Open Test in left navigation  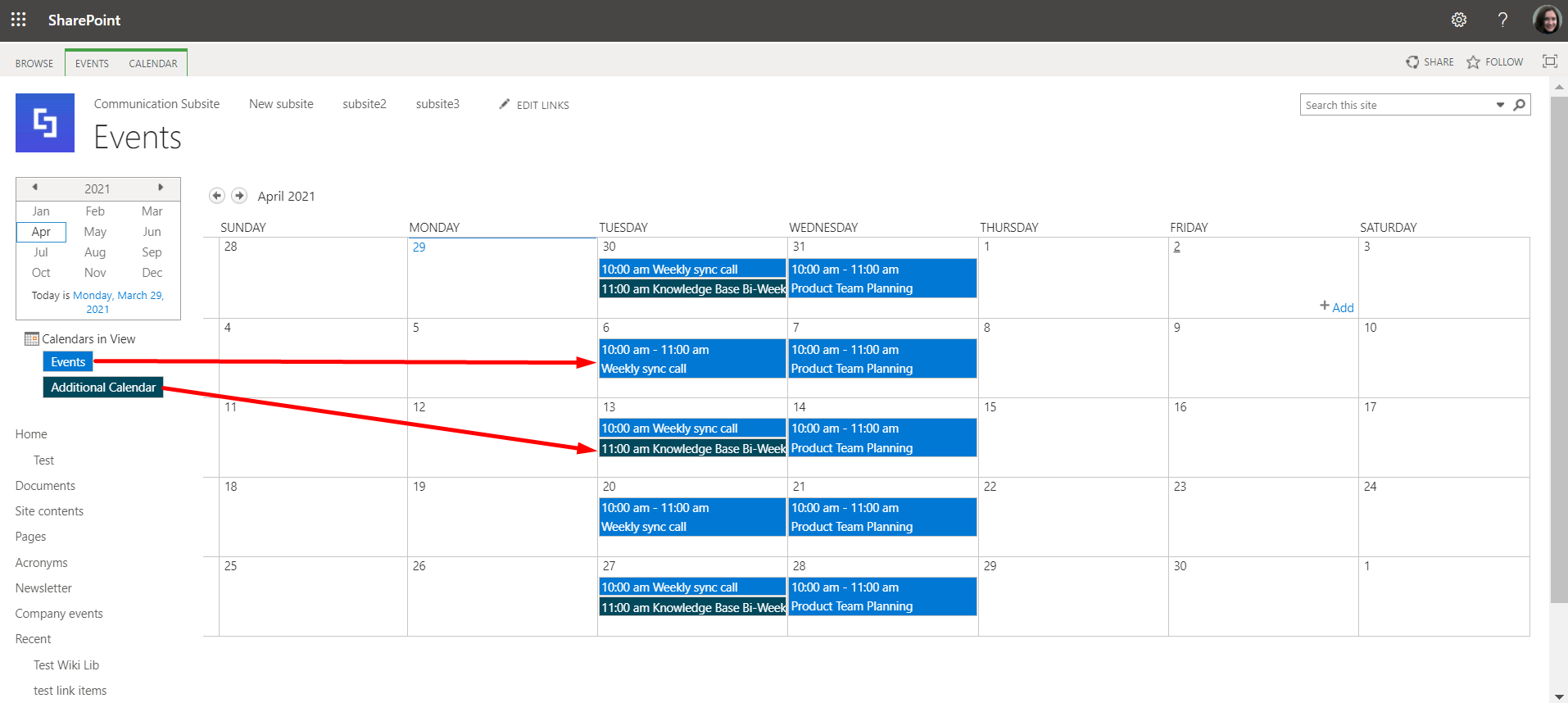tap(44, 460)
